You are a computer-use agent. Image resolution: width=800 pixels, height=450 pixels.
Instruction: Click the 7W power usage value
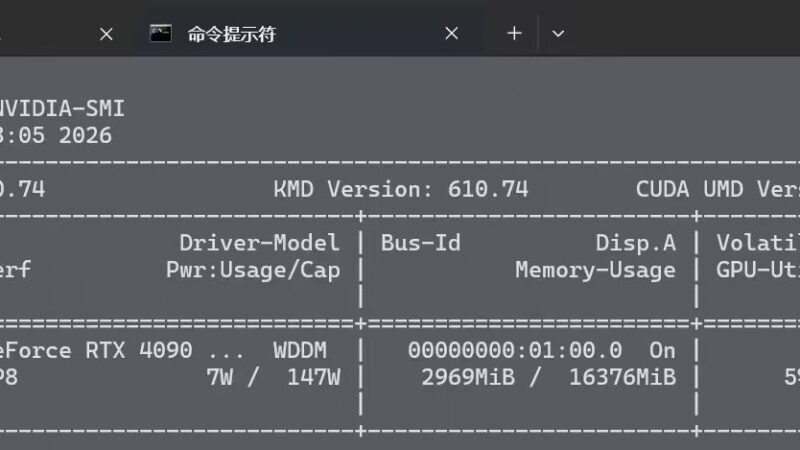(220, 378)
